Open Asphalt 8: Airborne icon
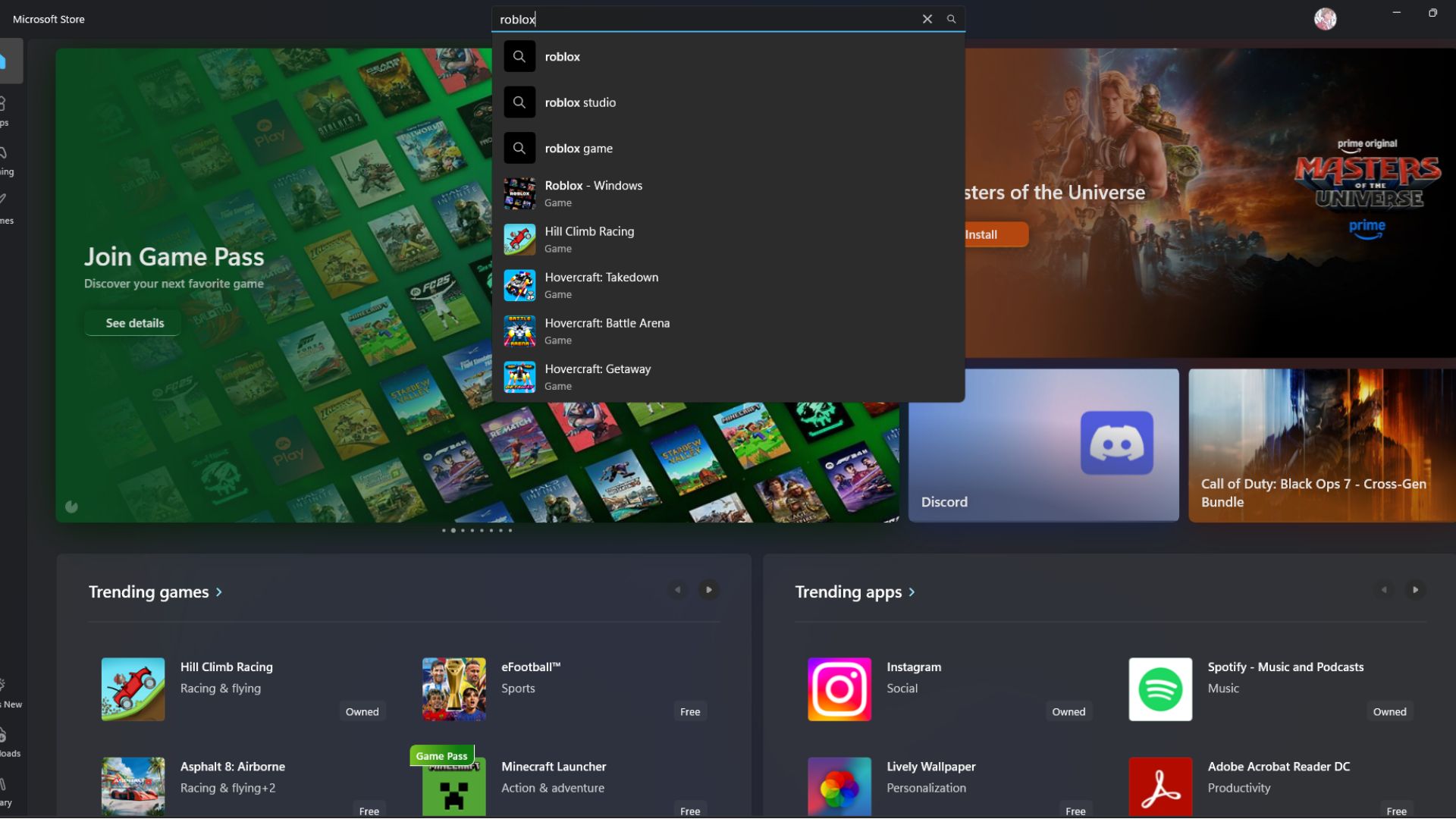 coord(133,787)
